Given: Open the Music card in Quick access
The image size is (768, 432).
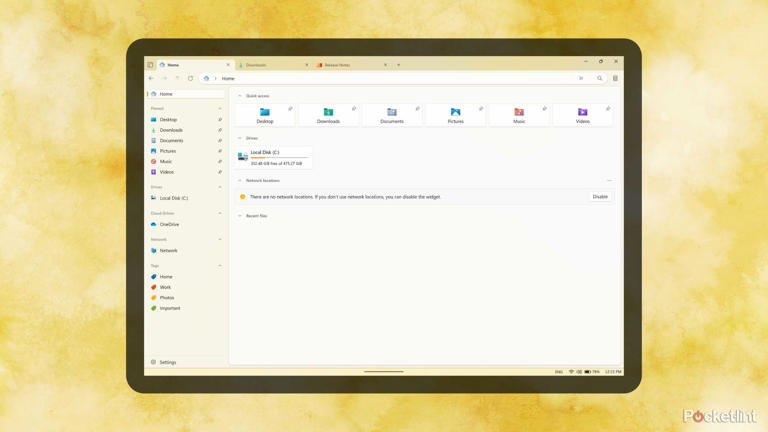Looking at the screenshot, I should 519,115.
